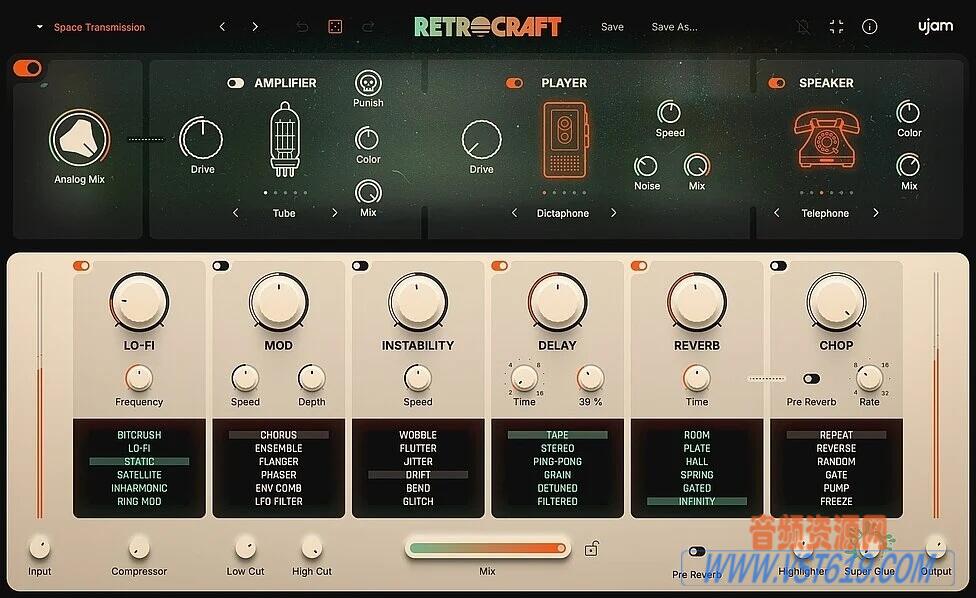
Task: Select next player type after Dictaphone
Action: pyautogui.click(x=613, y=213)
